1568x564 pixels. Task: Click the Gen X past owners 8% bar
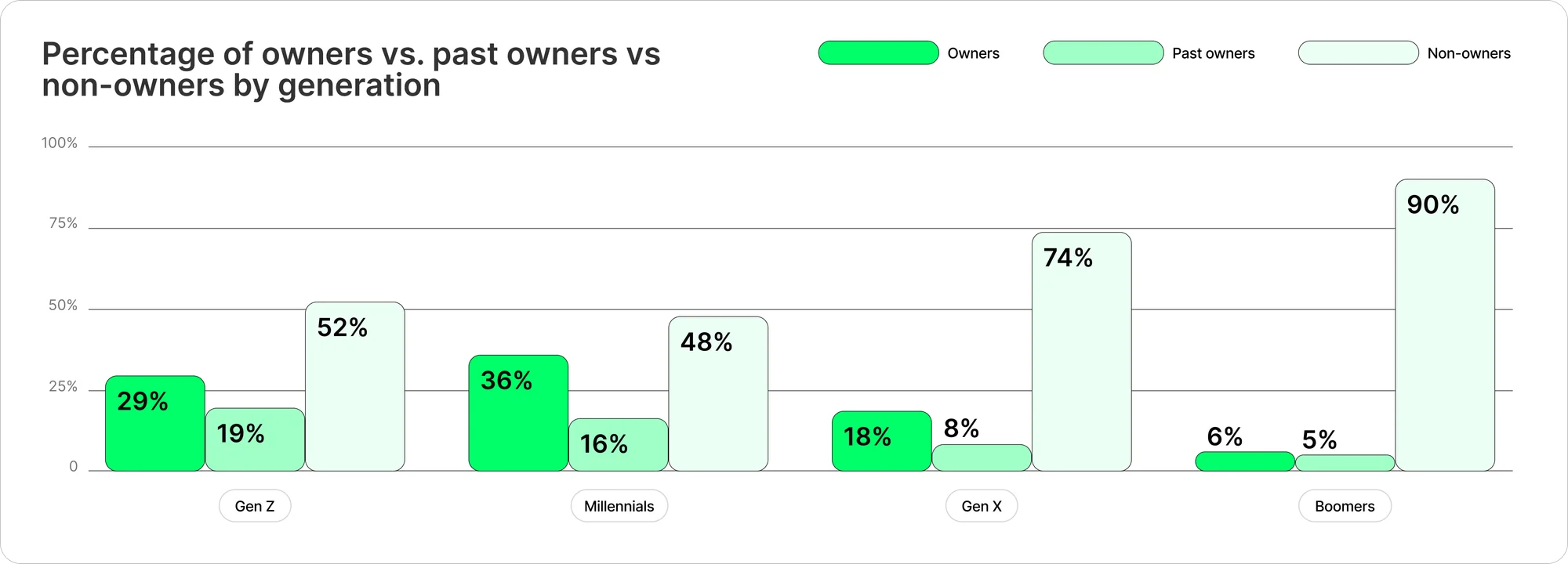(x=982, y=458)
